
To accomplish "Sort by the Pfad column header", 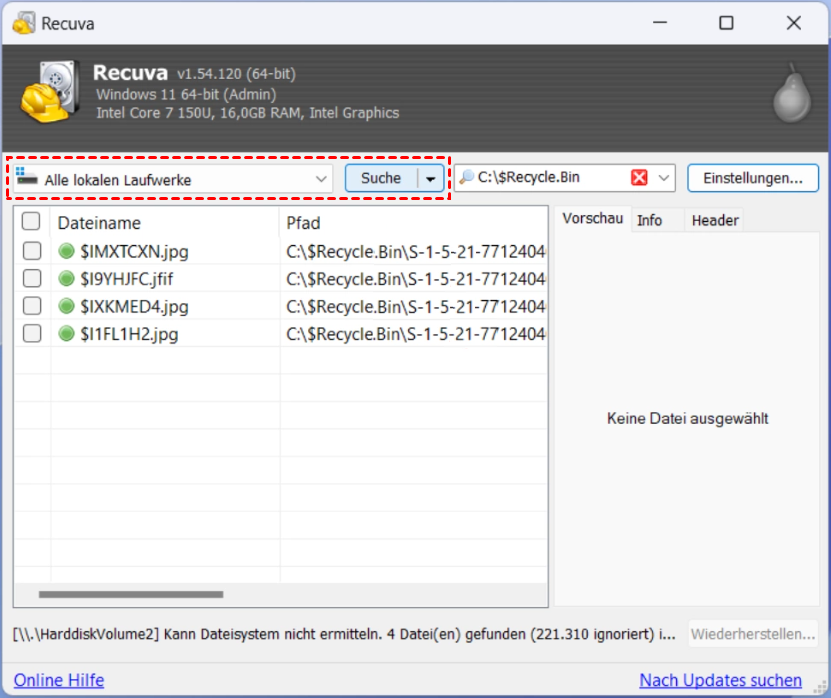I will 413,223.
